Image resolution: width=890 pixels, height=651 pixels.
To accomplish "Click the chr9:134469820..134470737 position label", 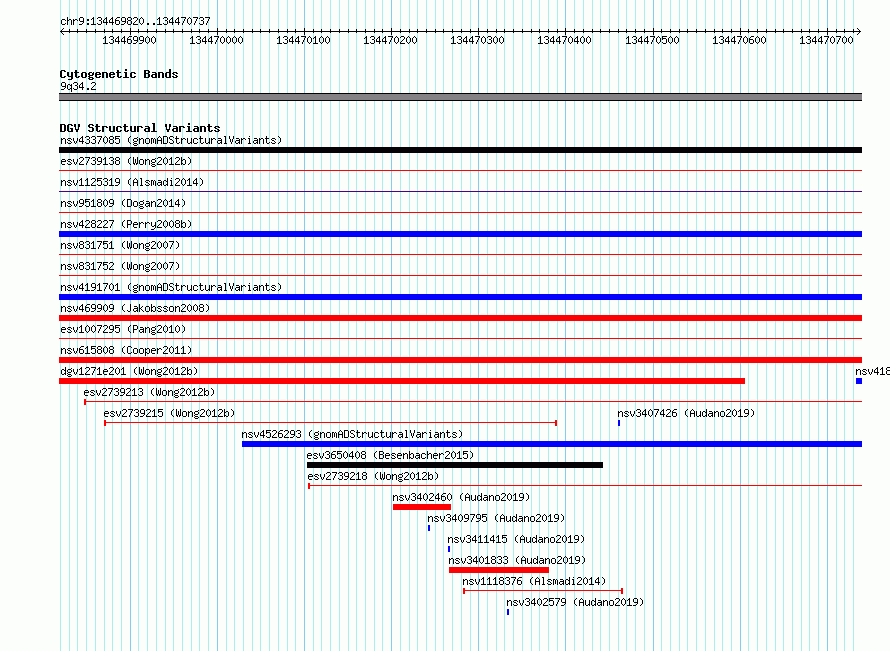I will coord(135,21).
